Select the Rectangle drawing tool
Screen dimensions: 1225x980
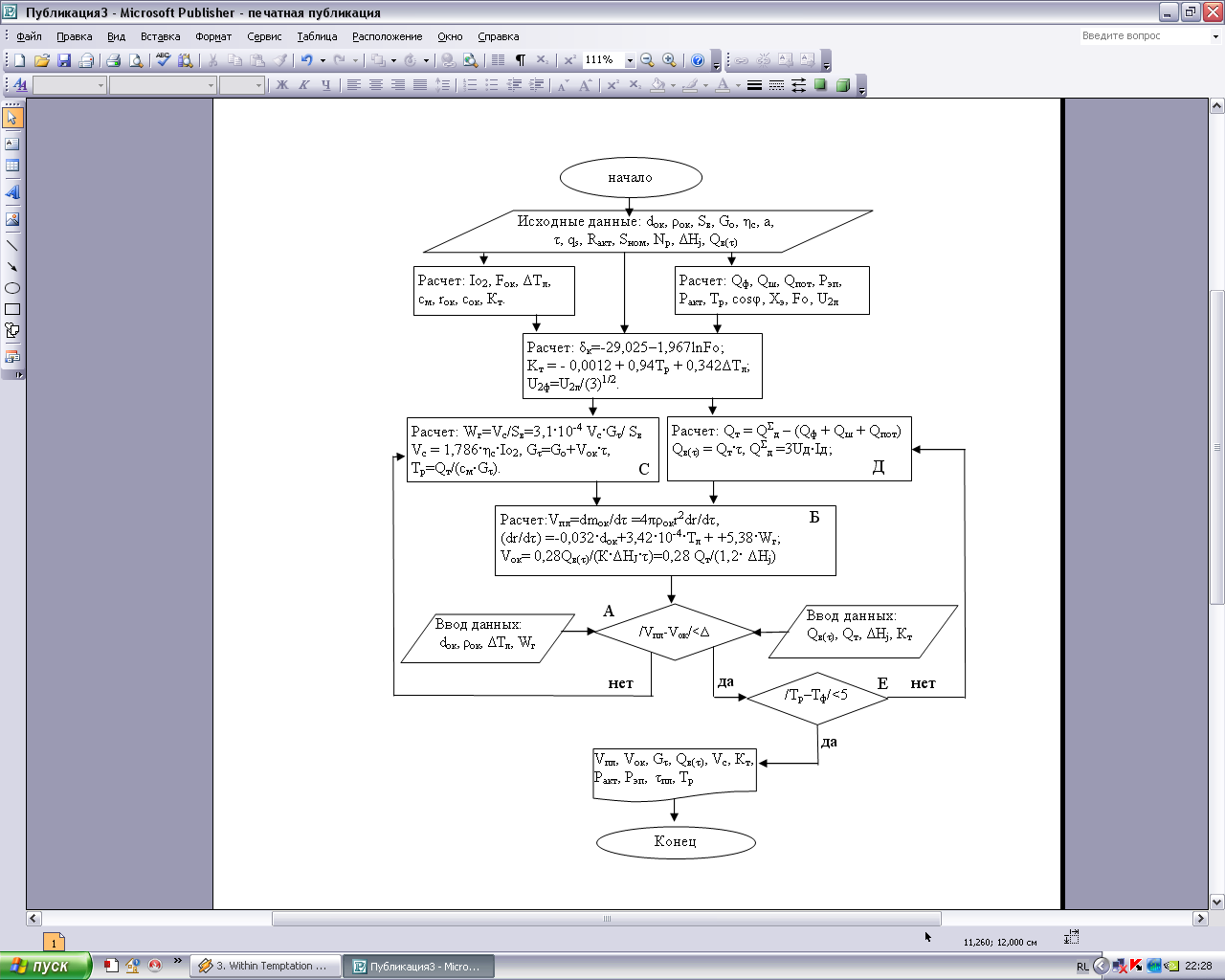(12, 309)
